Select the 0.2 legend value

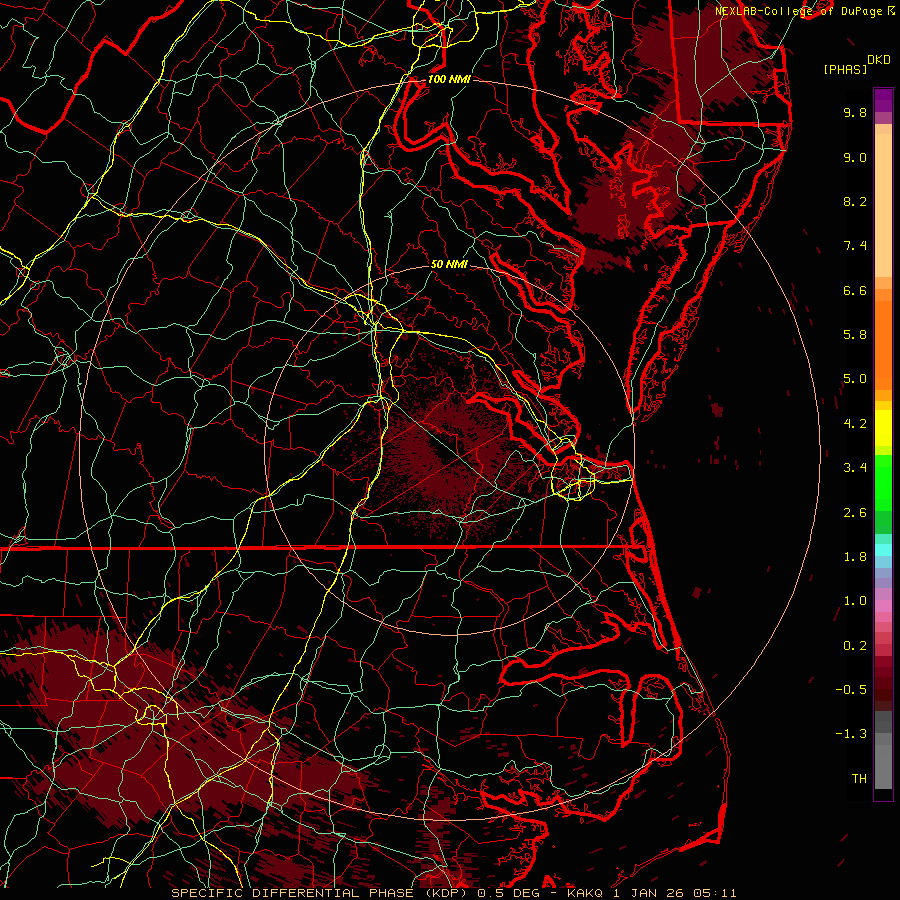[x=855, y=646]
